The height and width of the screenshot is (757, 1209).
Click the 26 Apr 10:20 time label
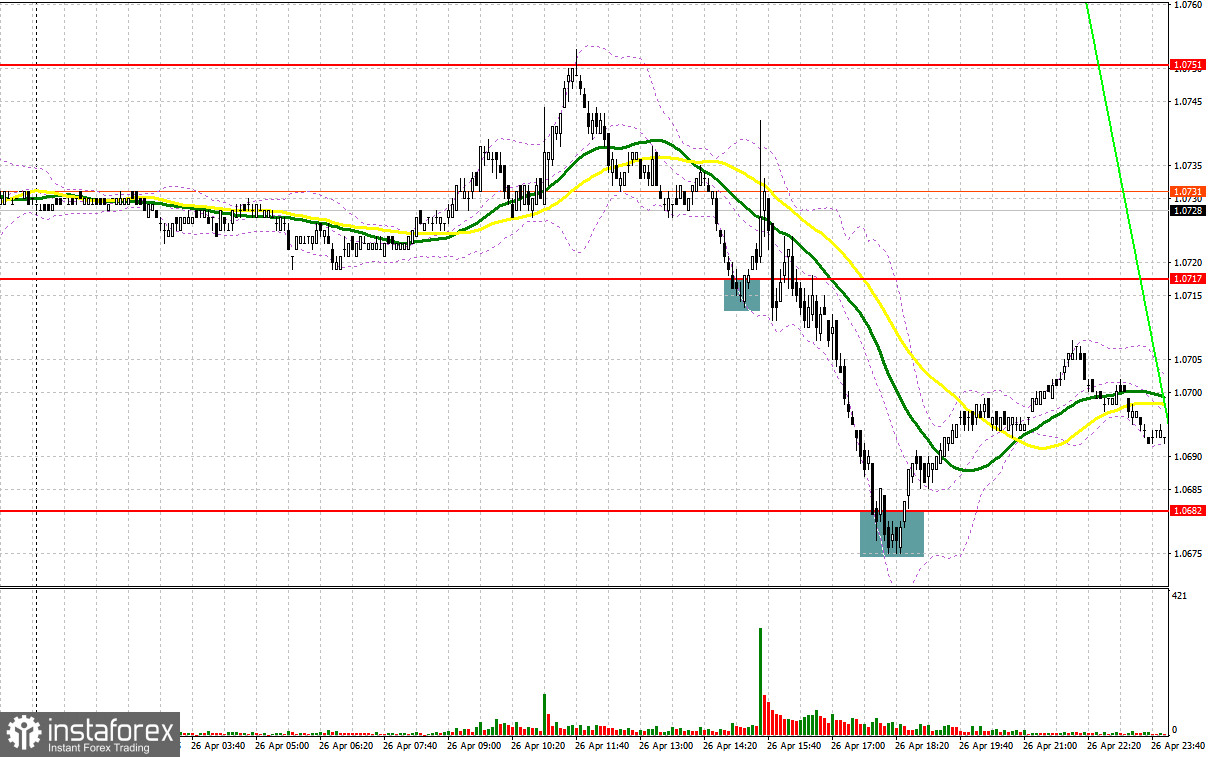[x=539, y=745]
